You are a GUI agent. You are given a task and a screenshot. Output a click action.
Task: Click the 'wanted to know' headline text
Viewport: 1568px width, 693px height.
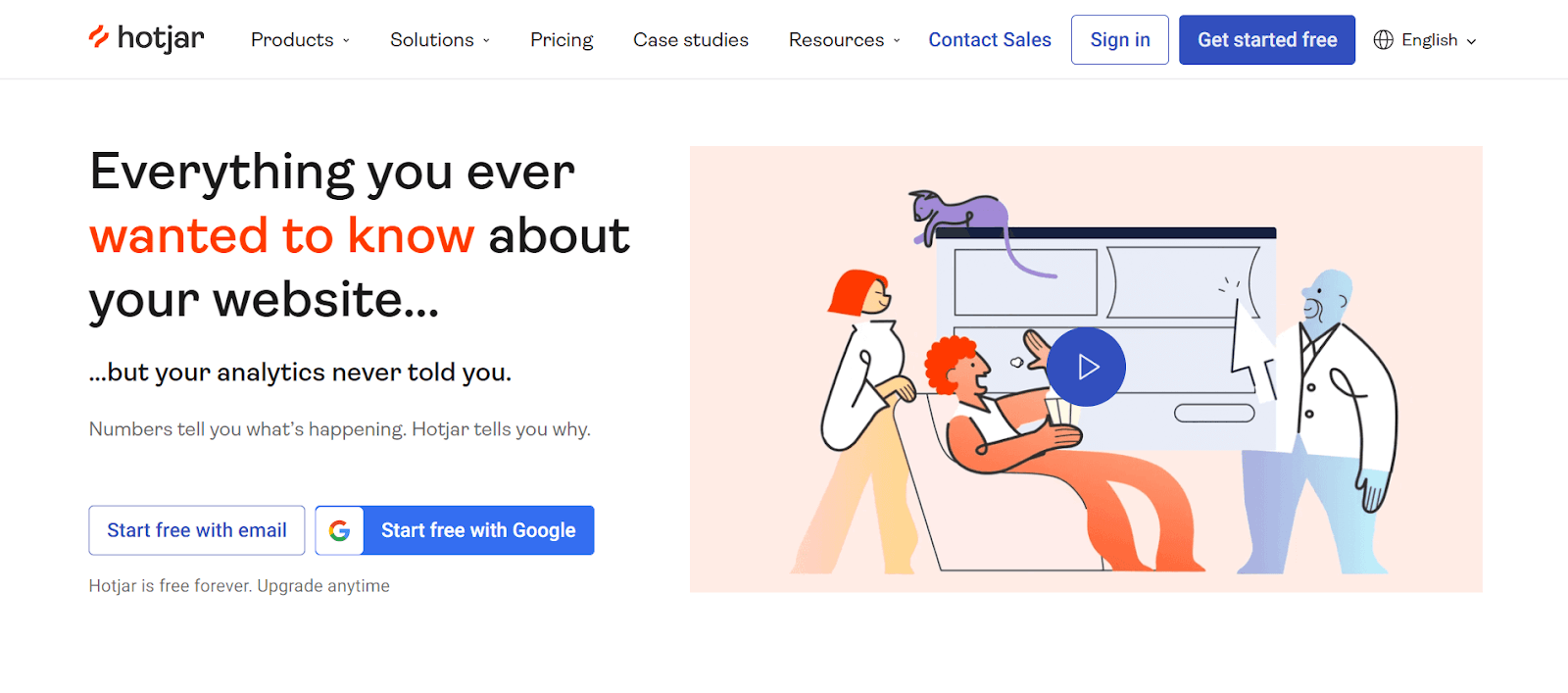282,236
